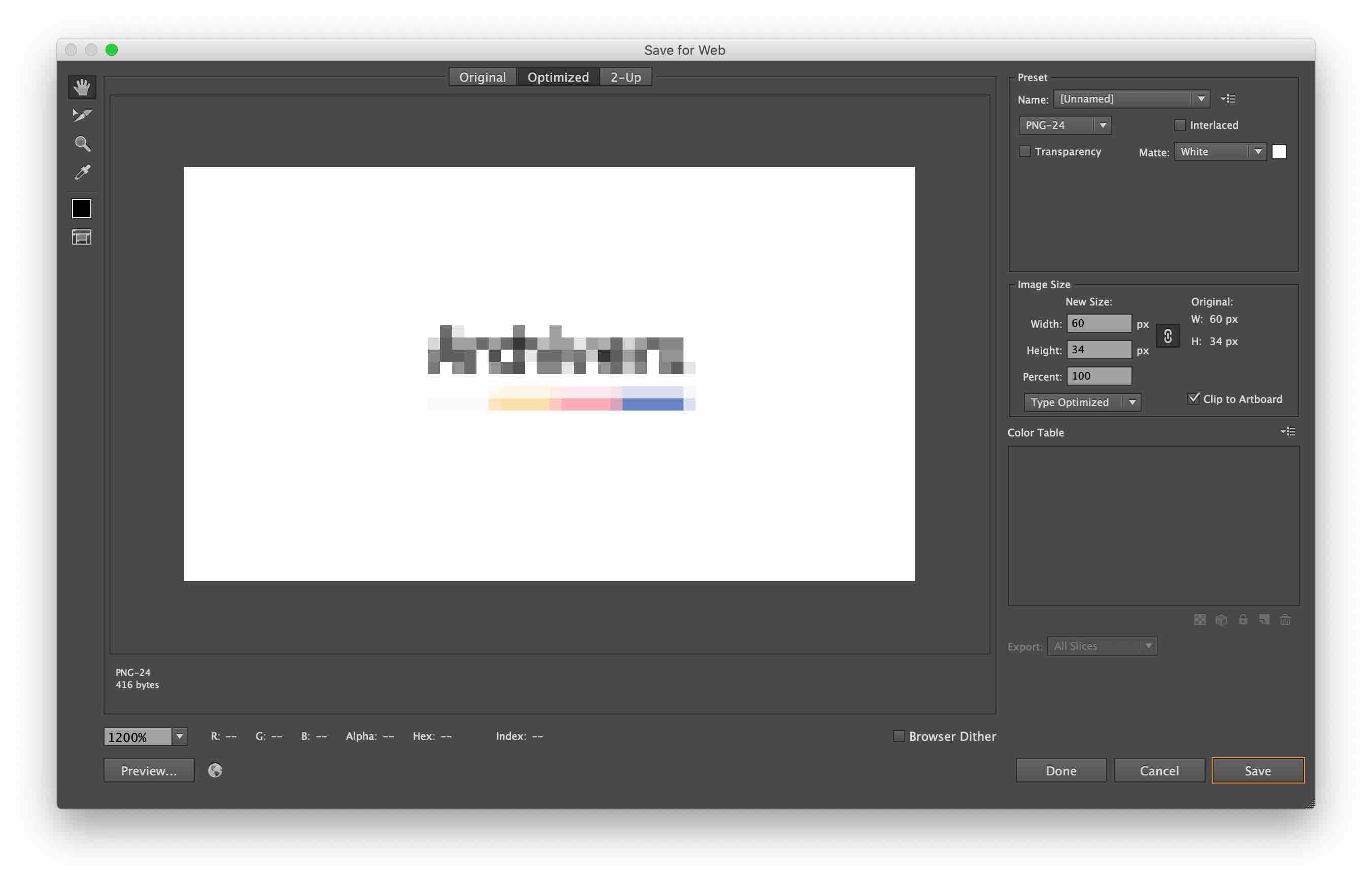The width and height of the screenshot is (1372, 884).
Task: Select the Eyedropper tool
Action: [82, 172]
